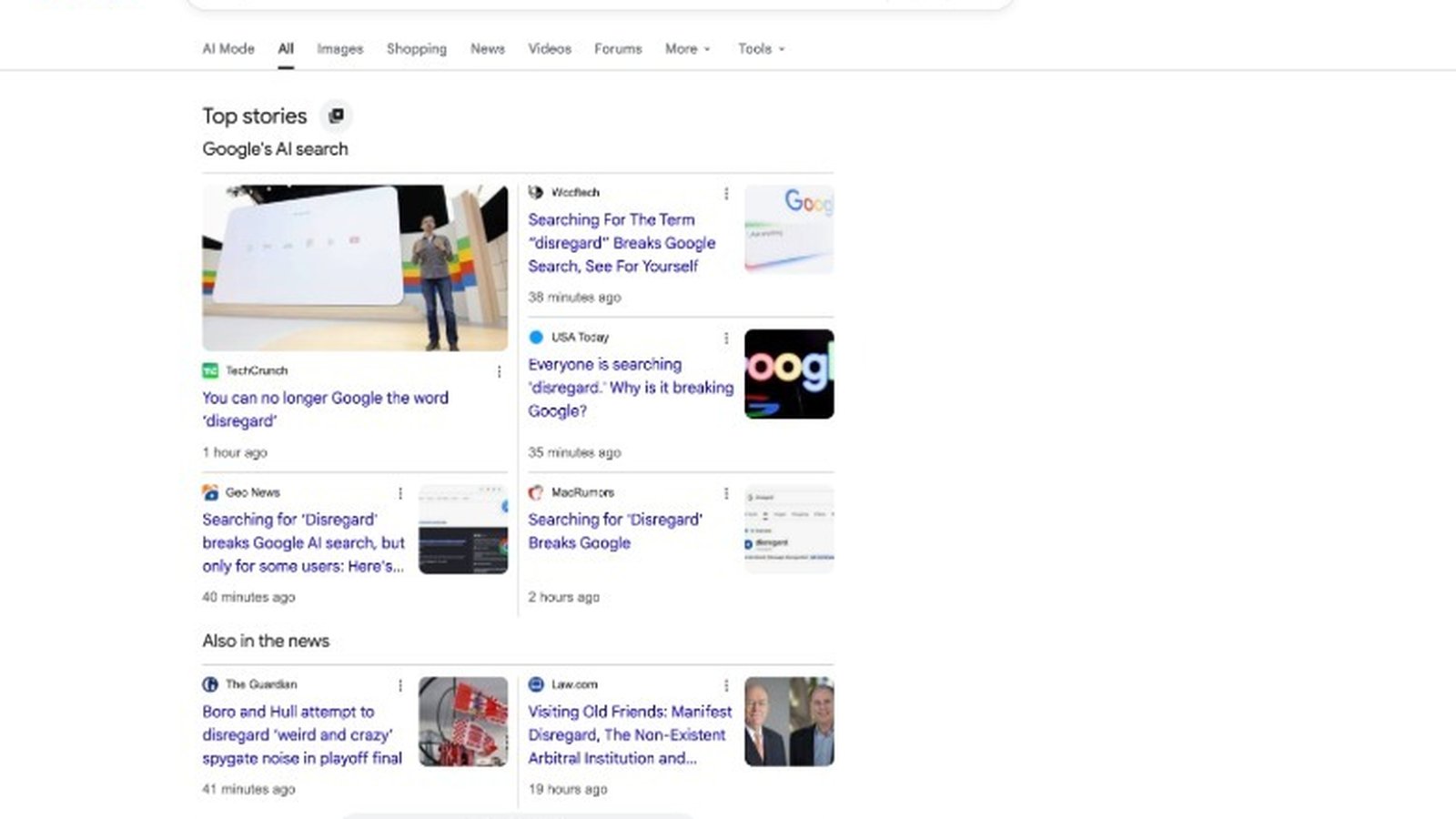Image resolution: width=1456 pixels, height=819 pixels.
Task: Click the '40 minutes ago' timestamp
Action: click(248, 597)
